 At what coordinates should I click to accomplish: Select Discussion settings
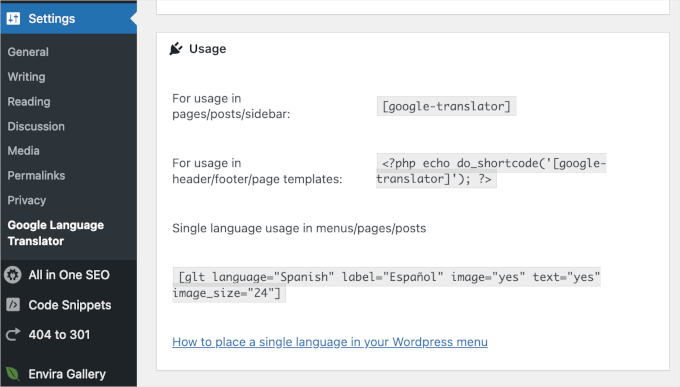[x=36, y=126]
